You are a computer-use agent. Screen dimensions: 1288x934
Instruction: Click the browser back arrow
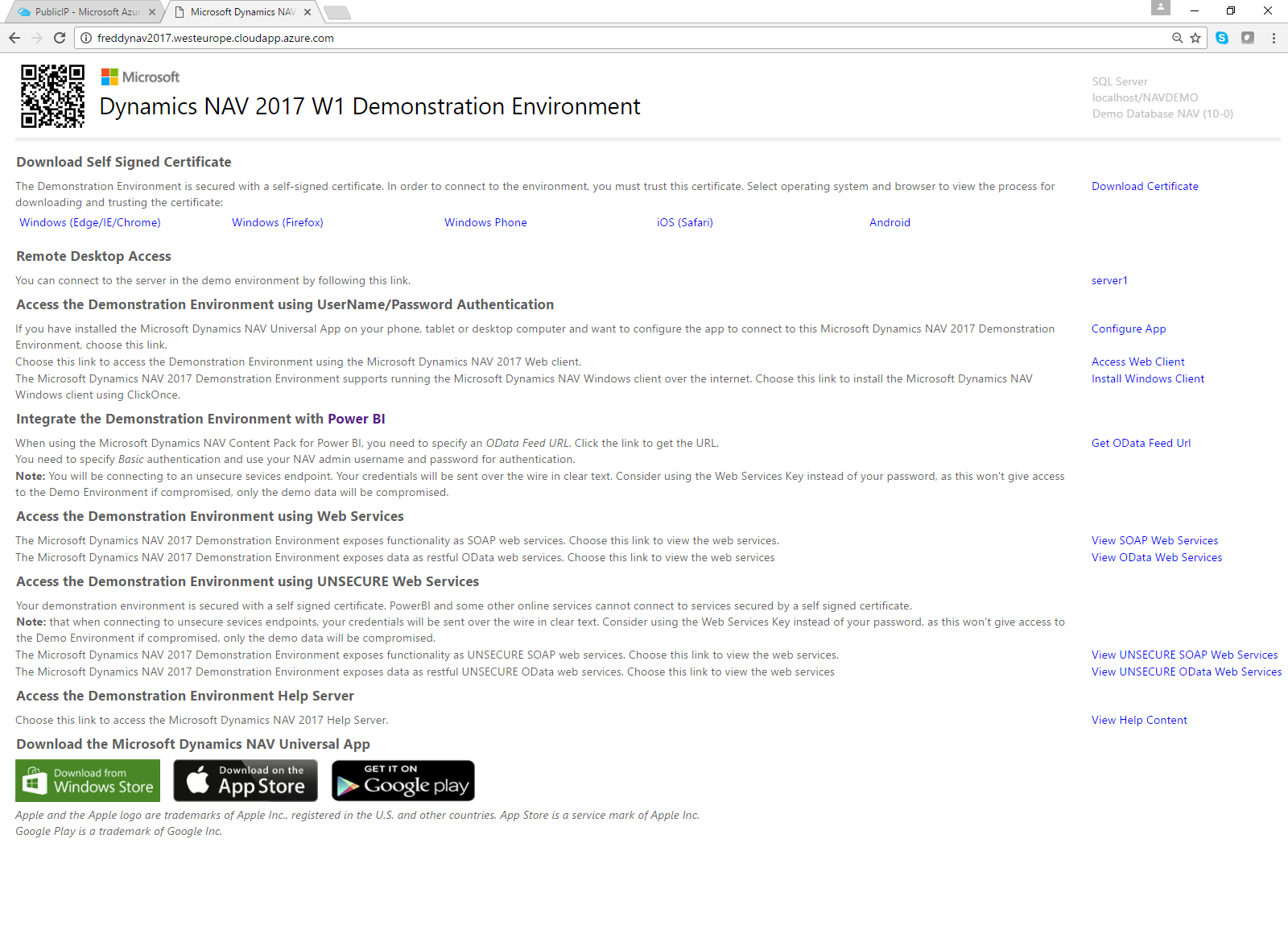click(x=14, y=38)
